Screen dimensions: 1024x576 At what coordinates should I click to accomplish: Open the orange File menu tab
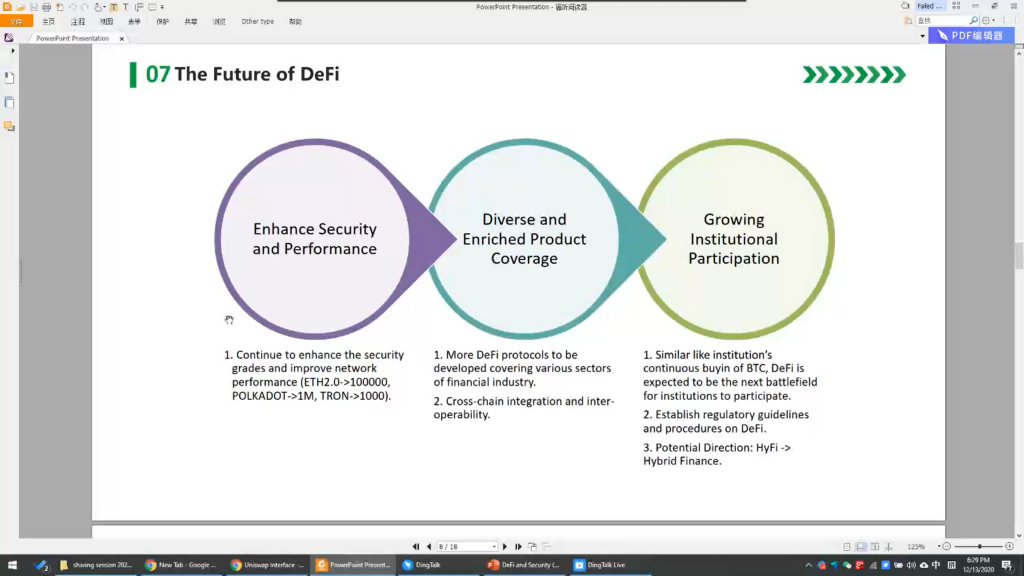tap(16, 21)
